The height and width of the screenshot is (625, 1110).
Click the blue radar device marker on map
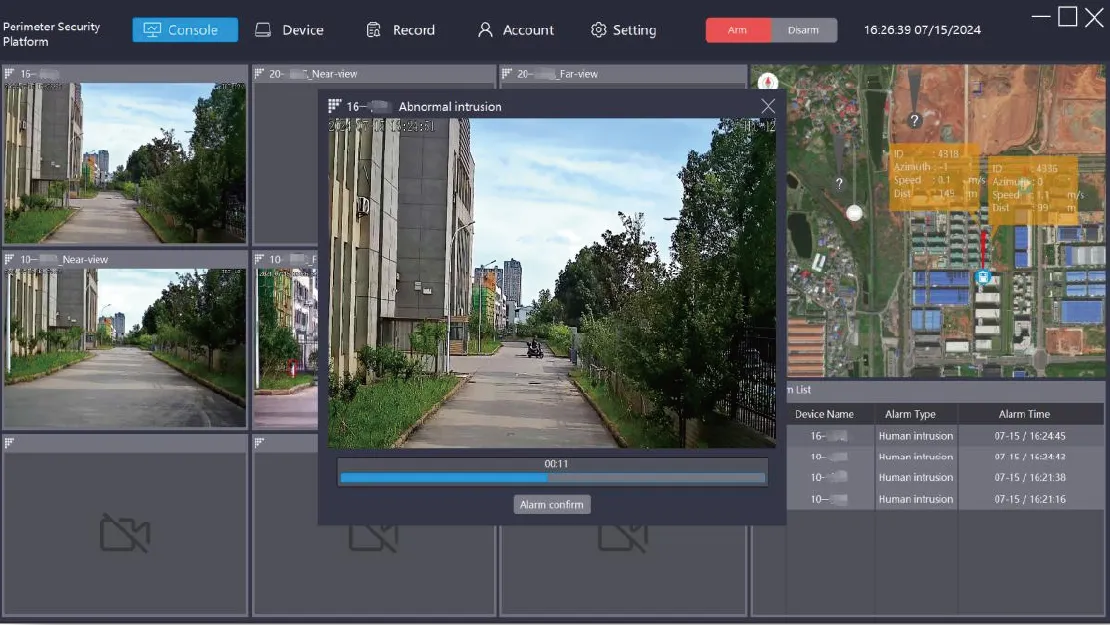point(983,277)
